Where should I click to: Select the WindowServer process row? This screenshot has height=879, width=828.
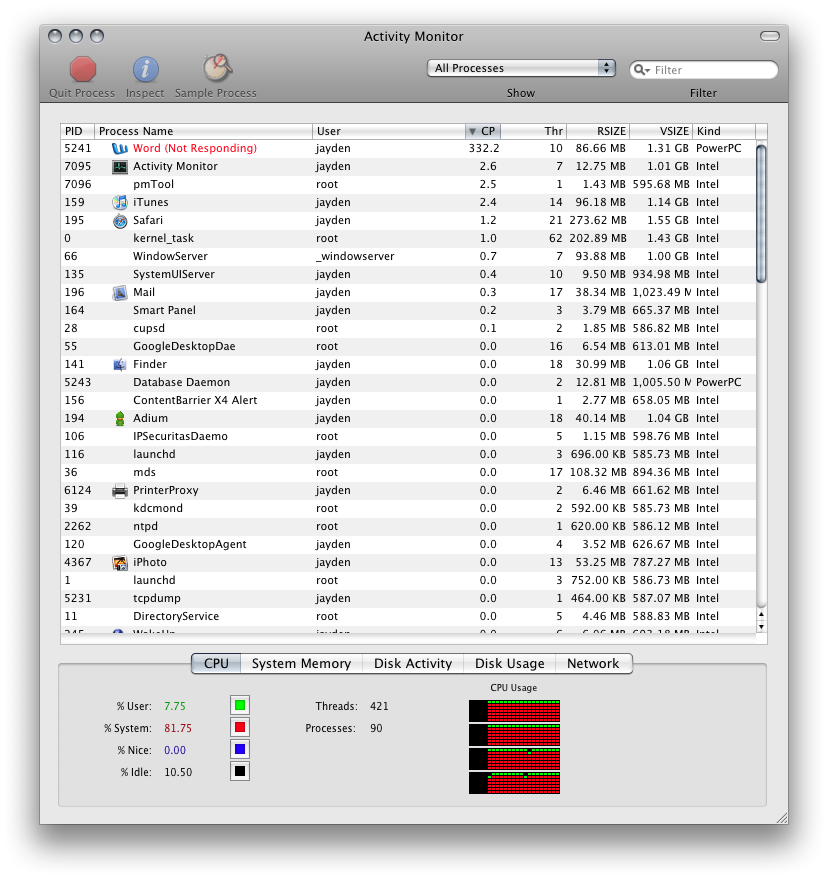408,256
